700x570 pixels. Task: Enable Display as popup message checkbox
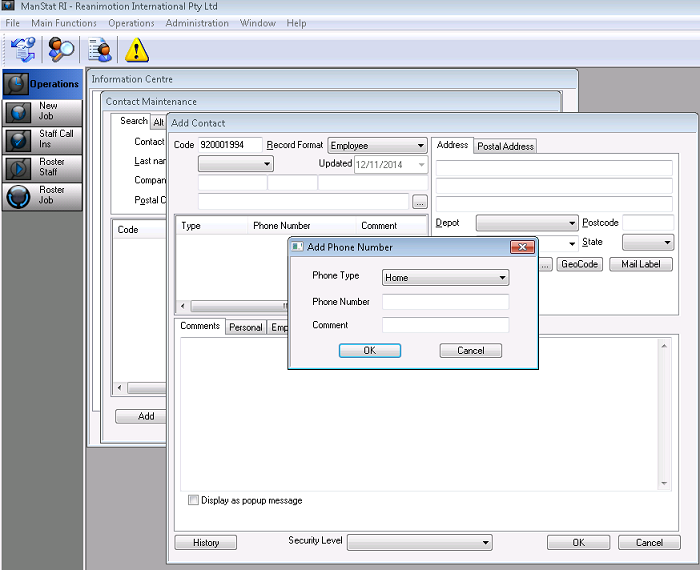click(193, 500)
